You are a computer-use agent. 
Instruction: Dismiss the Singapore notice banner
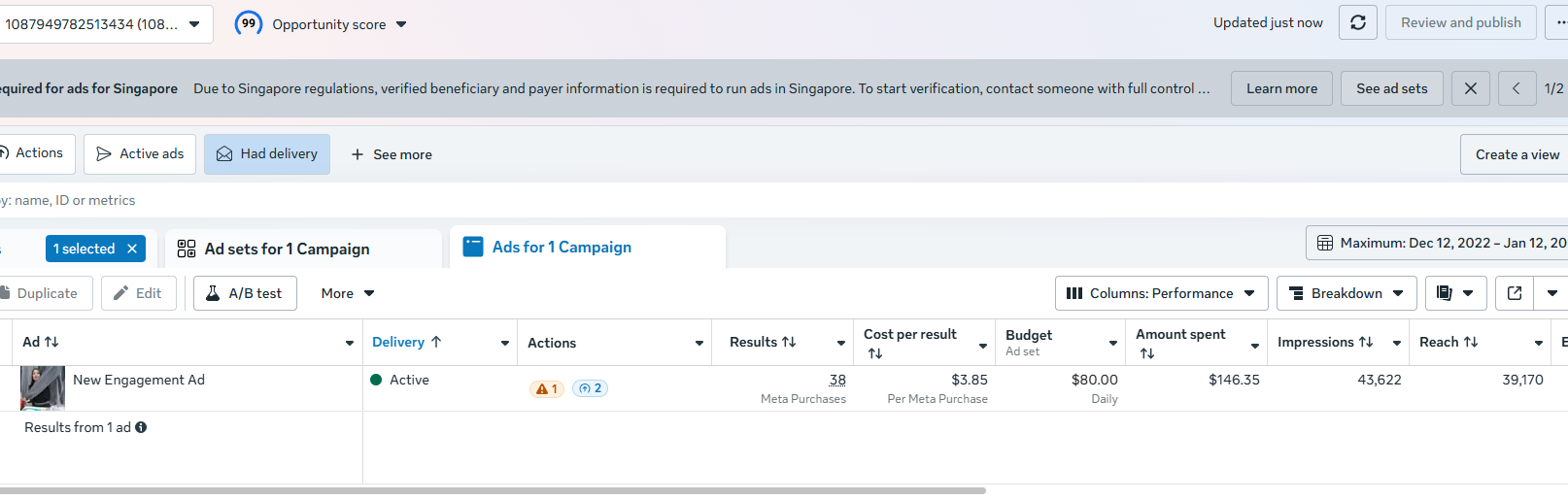tap(1470, 88)
